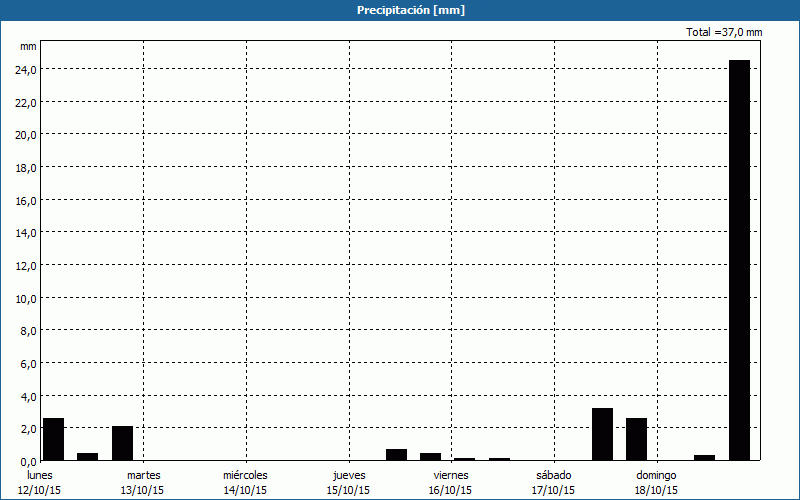This screenshot has height=500, width=800.
Task: Click the 8,0 y-axis value
Action: 28,331
